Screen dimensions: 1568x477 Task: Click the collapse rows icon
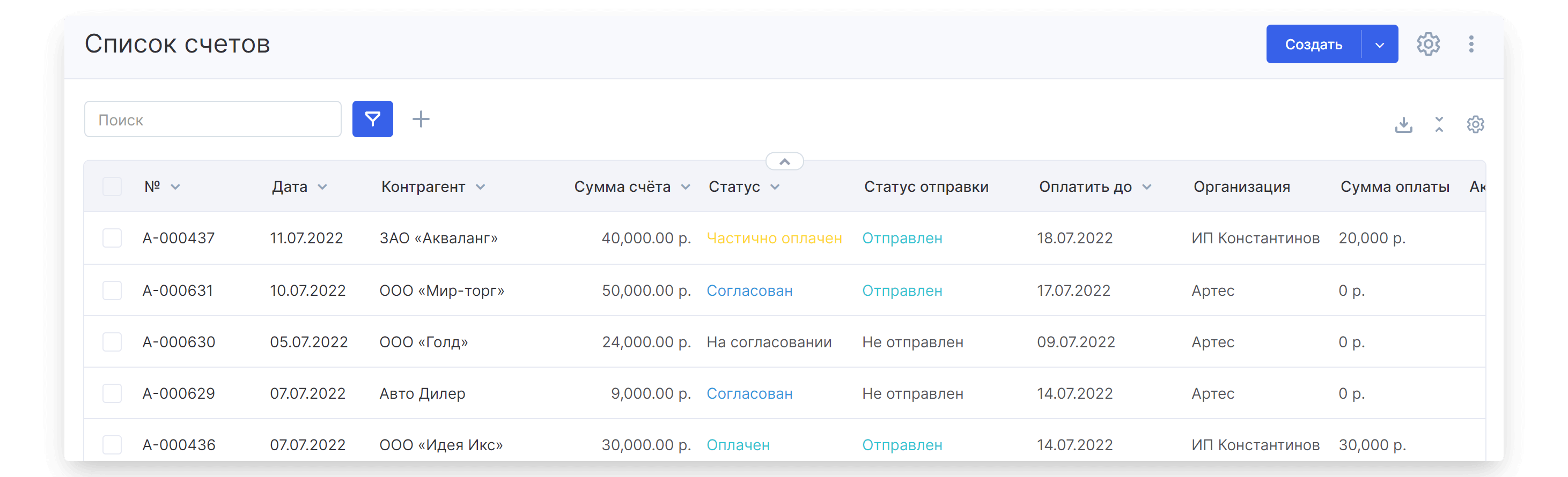1439,125
